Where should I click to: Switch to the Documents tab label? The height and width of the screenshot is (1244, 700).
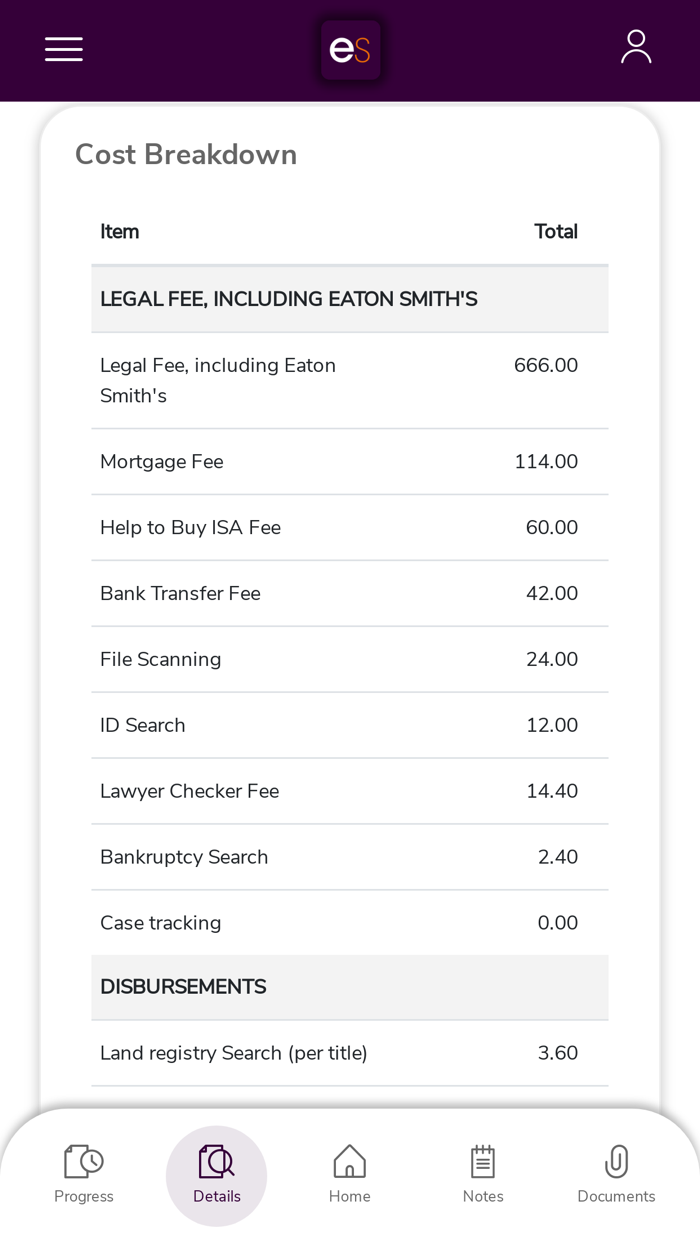pyautogui.click(x=616, y=1197)
